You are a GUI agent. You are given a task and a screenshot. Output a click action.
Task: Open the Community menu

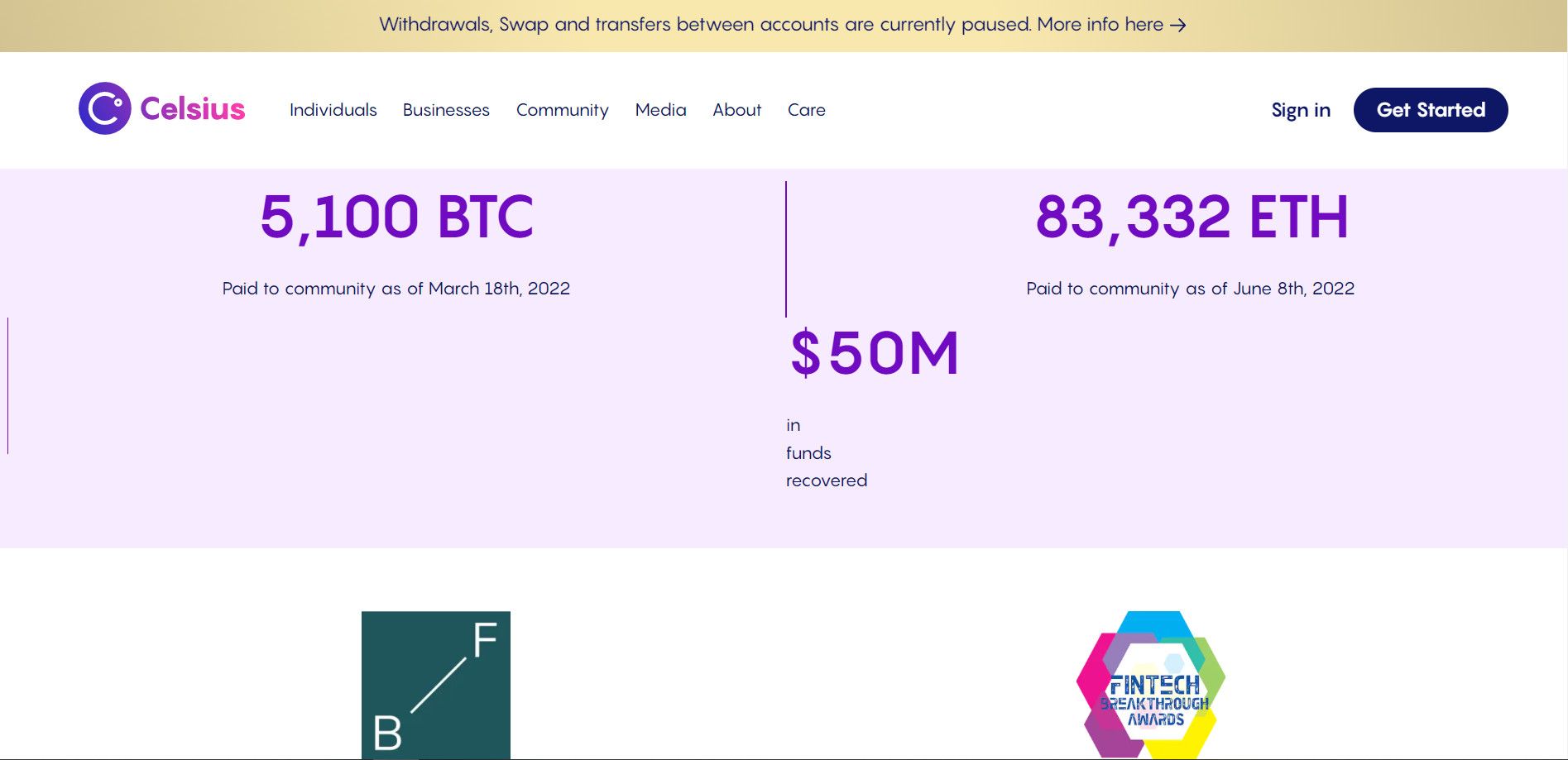(563, 110)
